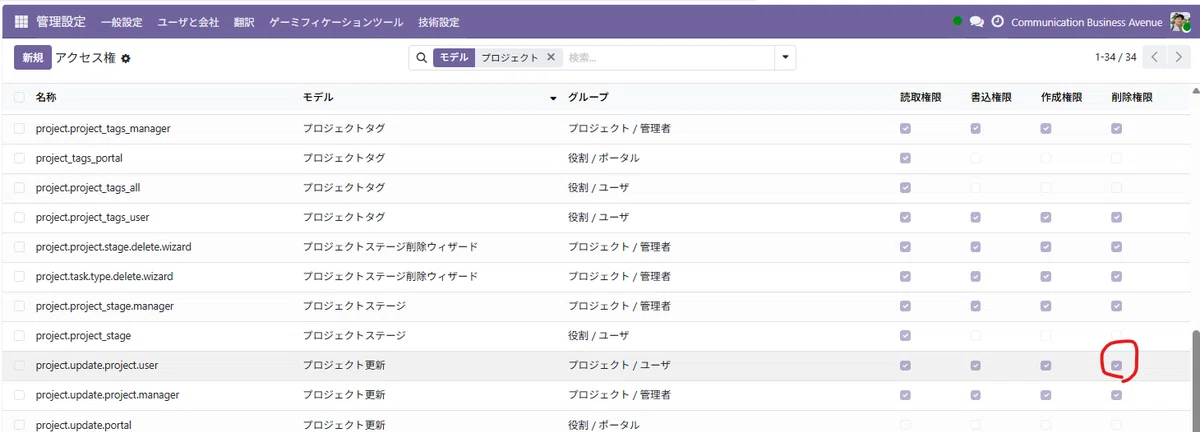This screenshot has width=1200, height=432.
Task: Select row project.project_tags_all checkbox
Action: [x=20, y=187]
